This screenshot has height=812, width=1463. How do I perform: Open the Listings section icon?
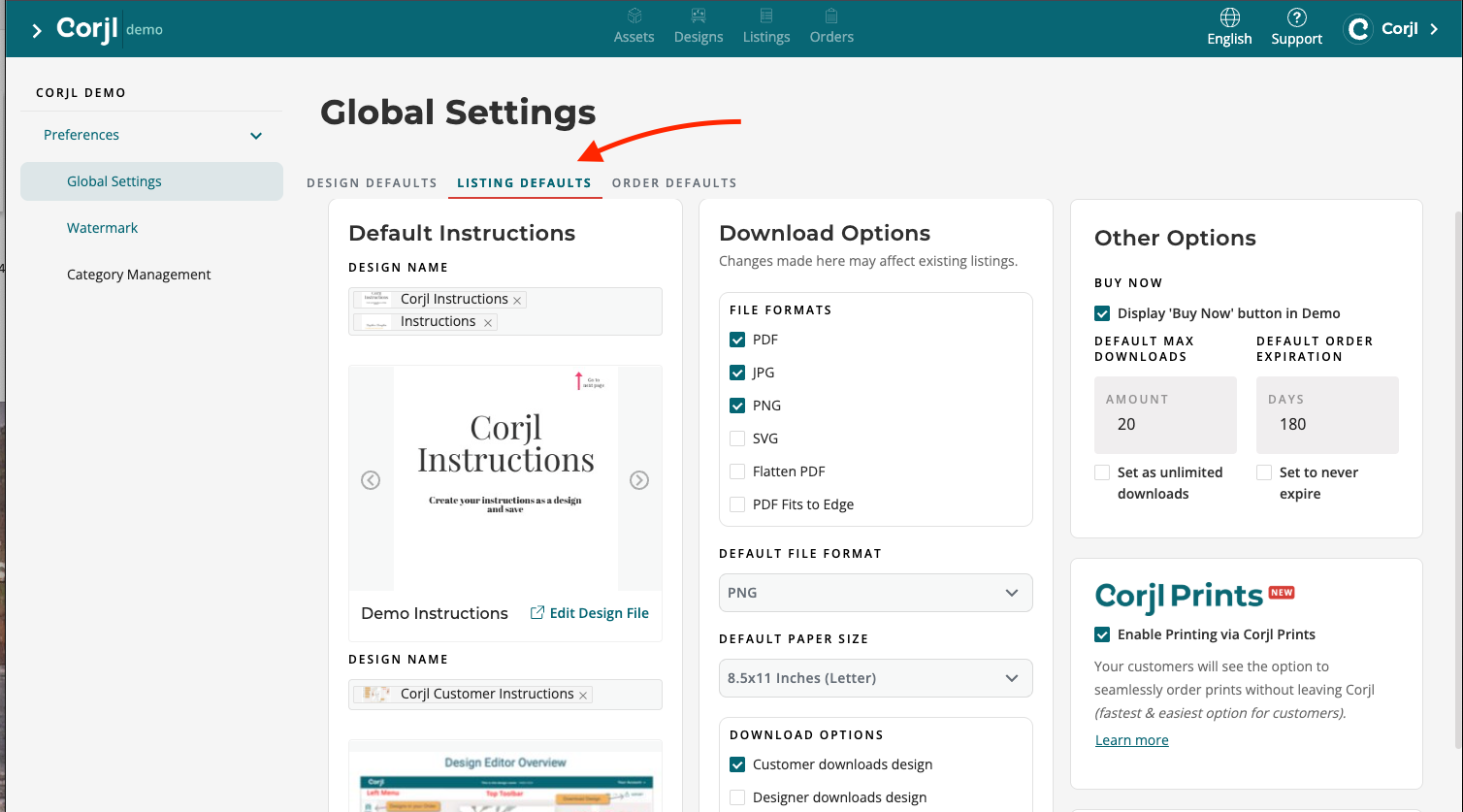pyautogui.click(x=766, y=16)
